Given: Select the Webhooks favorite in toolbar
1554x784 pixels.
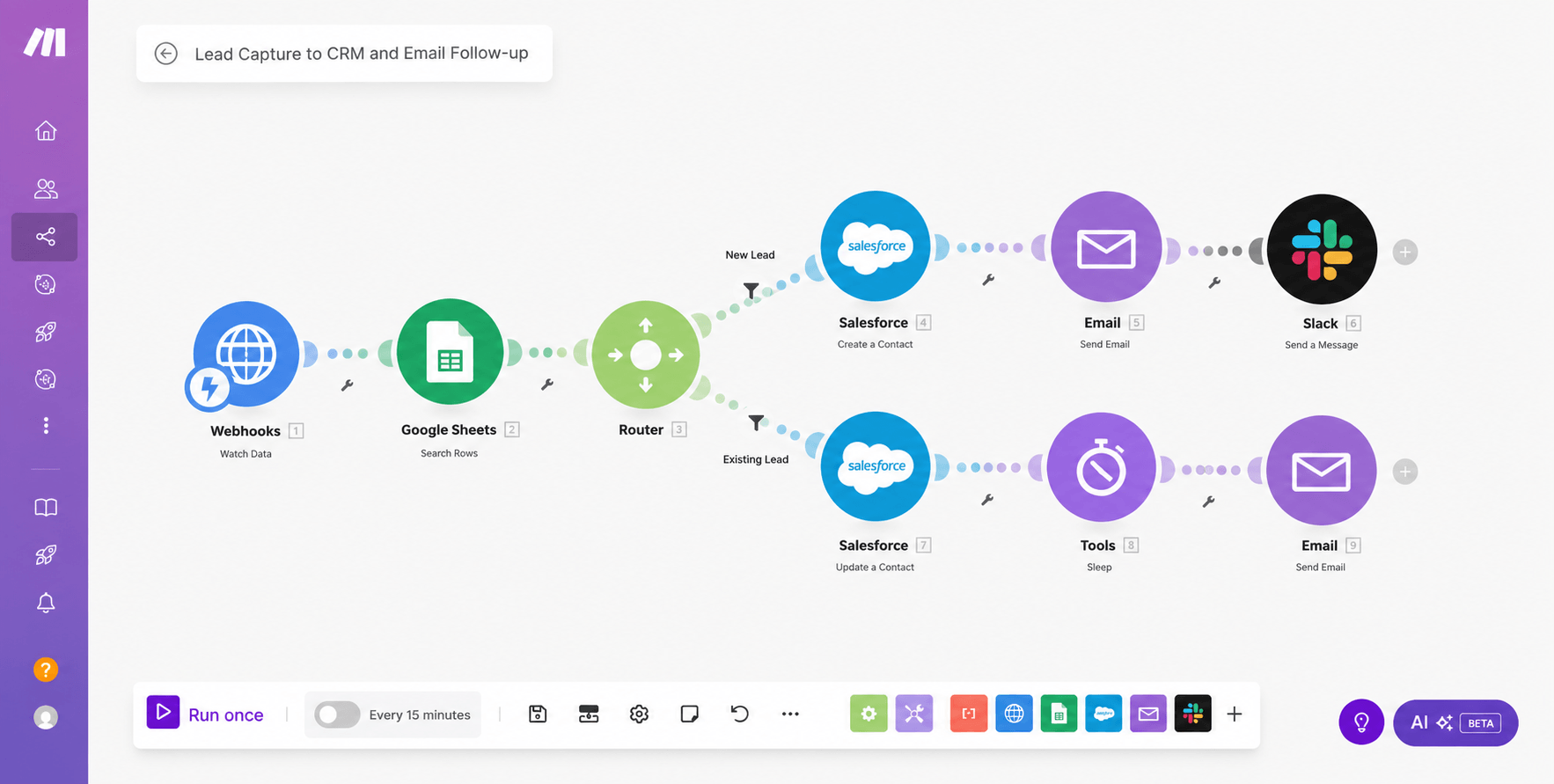Looking at the screenshot, I should (1014, 714).
